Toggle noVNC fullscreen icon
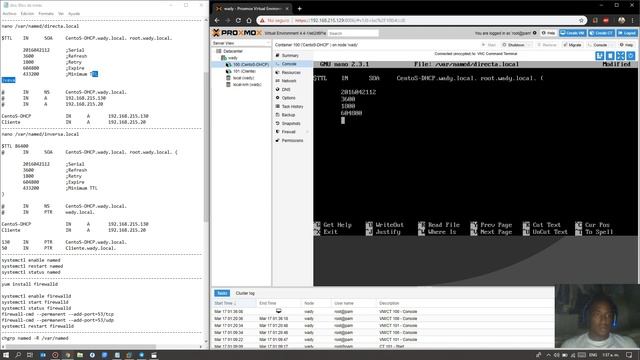The image size is (640, 360). pos(620,56)
